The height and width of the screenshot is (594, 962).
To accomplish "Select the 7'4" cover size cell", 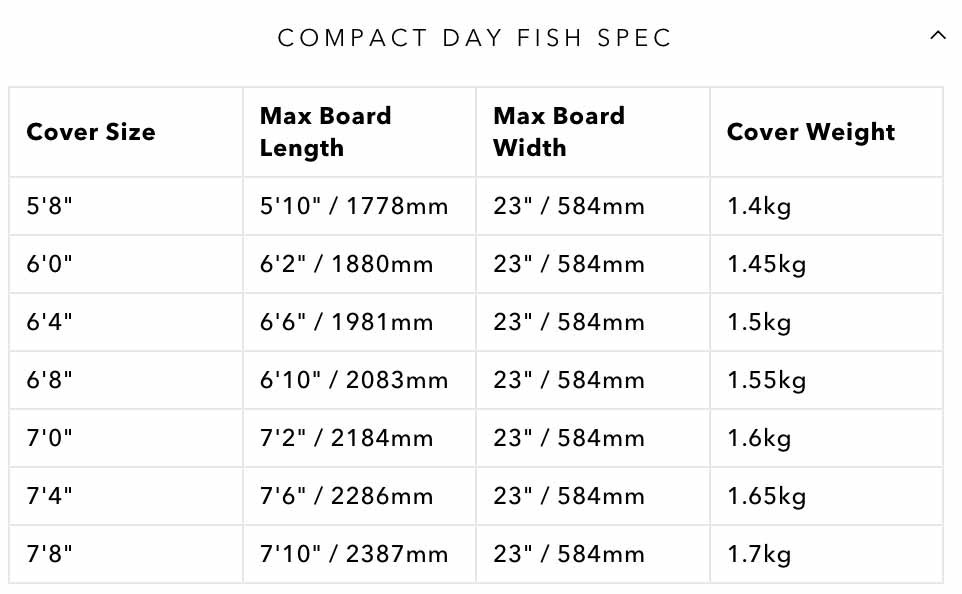I will [50, 497].
